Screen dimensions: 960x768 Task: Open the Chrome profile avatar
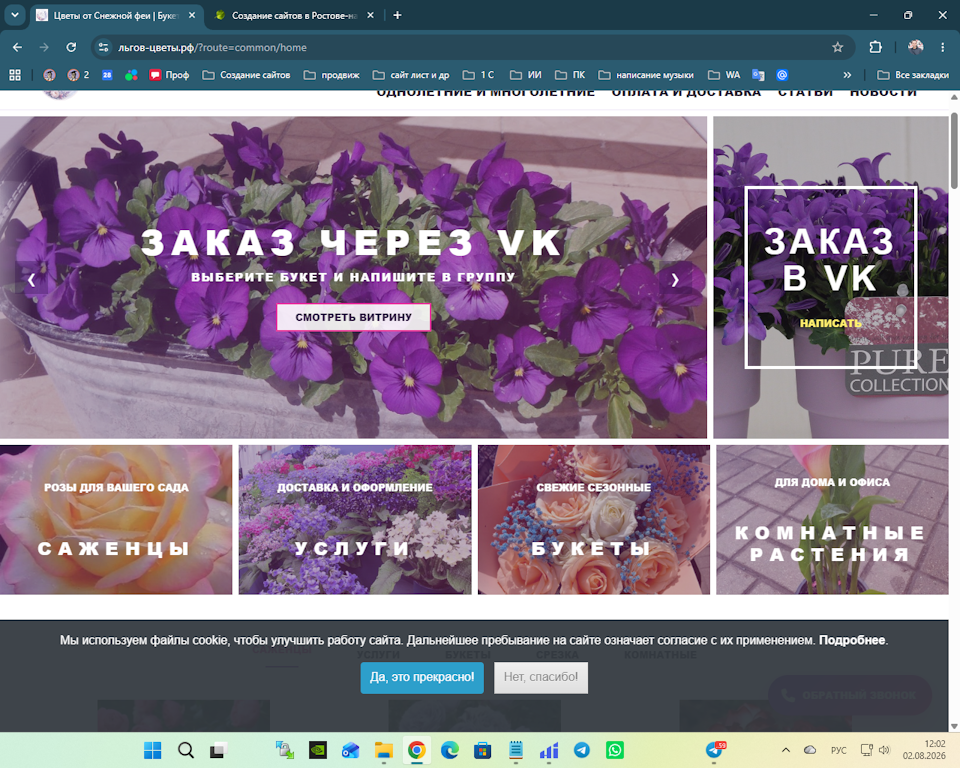tap(915, 47)
